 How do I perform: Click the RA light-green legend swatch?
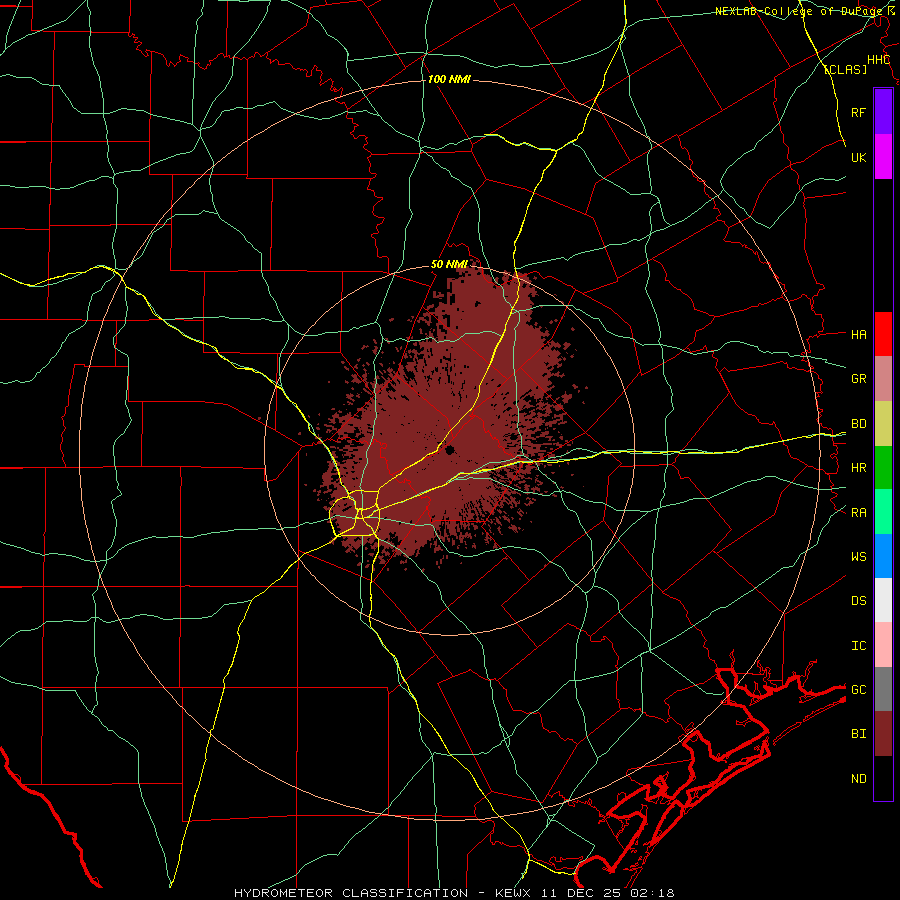(883, 512)
